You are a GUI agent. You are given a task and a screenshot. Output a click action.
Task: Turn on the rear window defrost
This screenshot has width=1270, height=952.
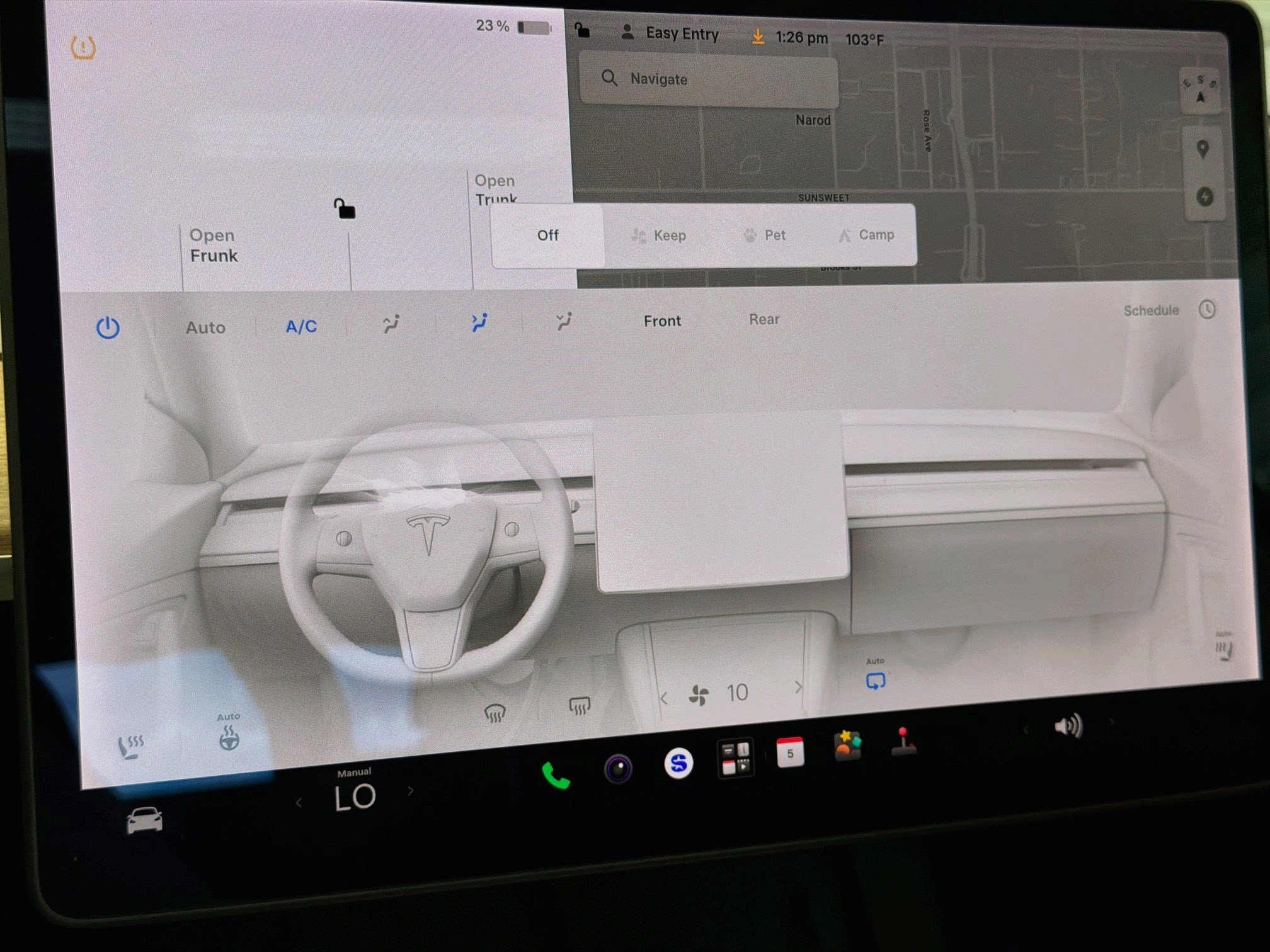579,705
